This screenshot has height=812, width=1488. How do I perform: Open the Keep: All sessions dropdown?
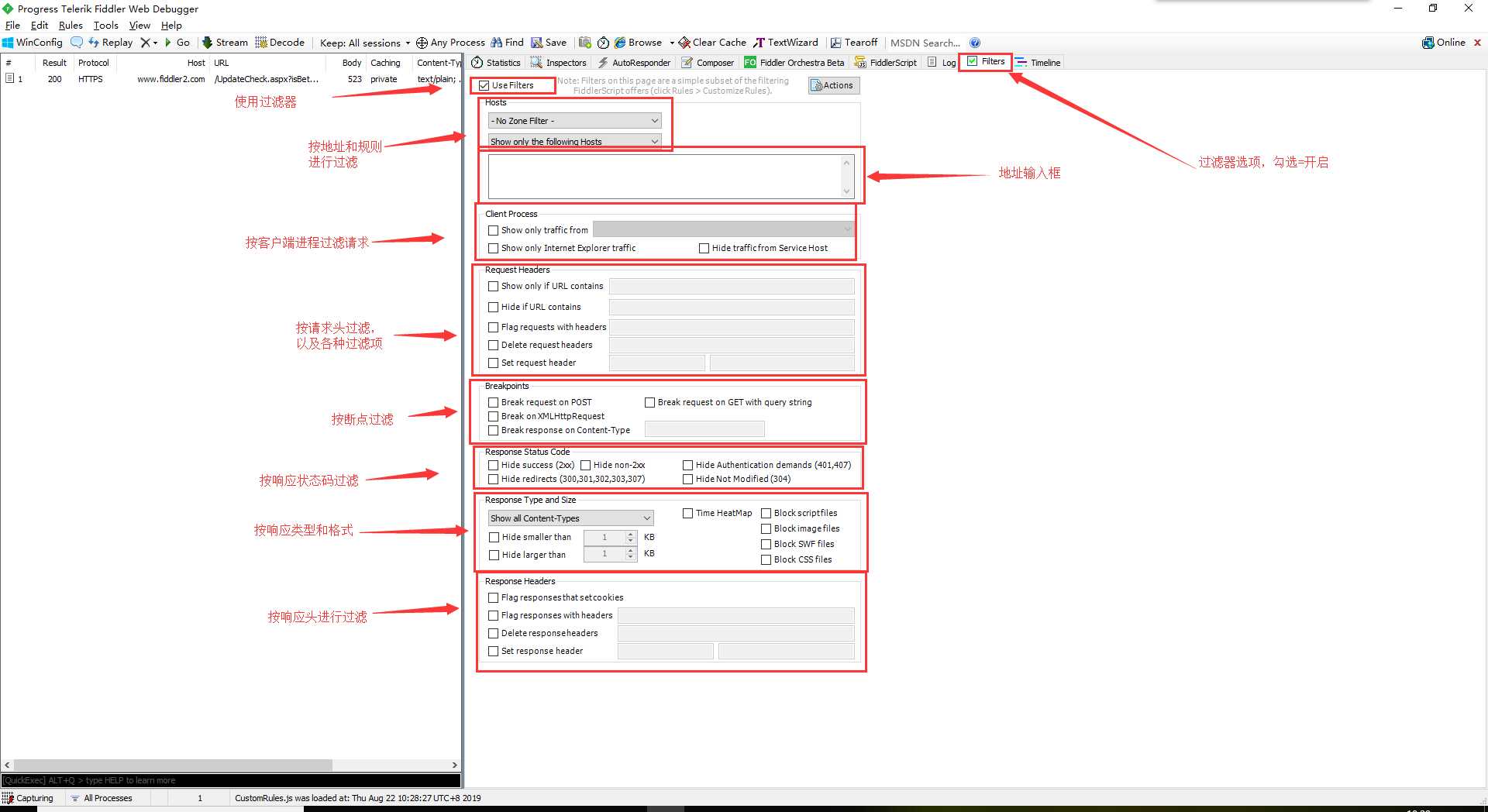tap(365, 43)
